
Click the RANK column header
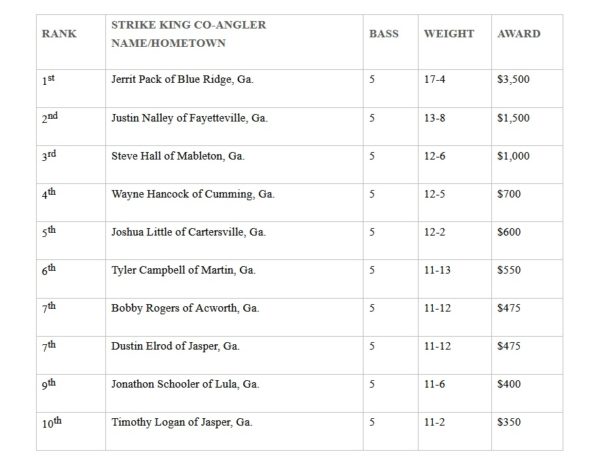(59, 33)
